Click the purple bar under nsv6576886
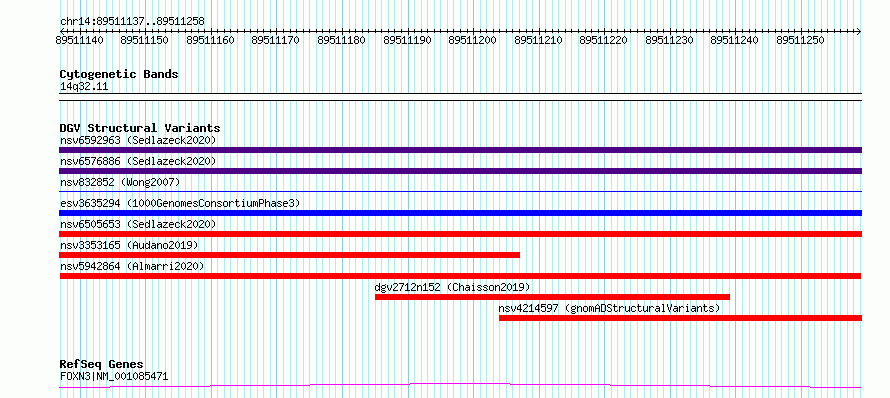The height and width of the screenshot is (398, 890). tap(460, 171)
